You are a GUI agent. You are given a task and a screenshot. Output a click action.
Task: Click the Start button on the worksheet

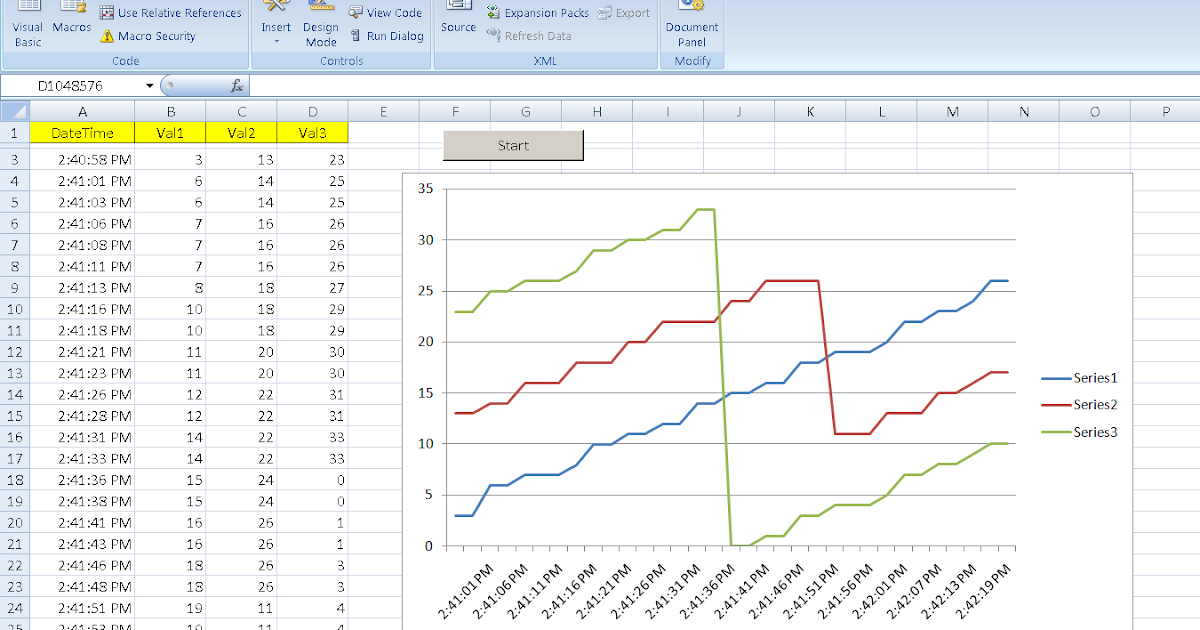tap(512, 144)
